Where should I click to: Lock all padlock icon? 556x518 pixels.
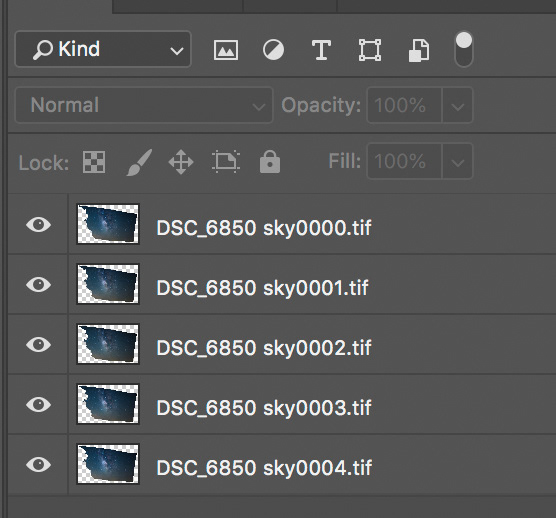pos(270,162)
